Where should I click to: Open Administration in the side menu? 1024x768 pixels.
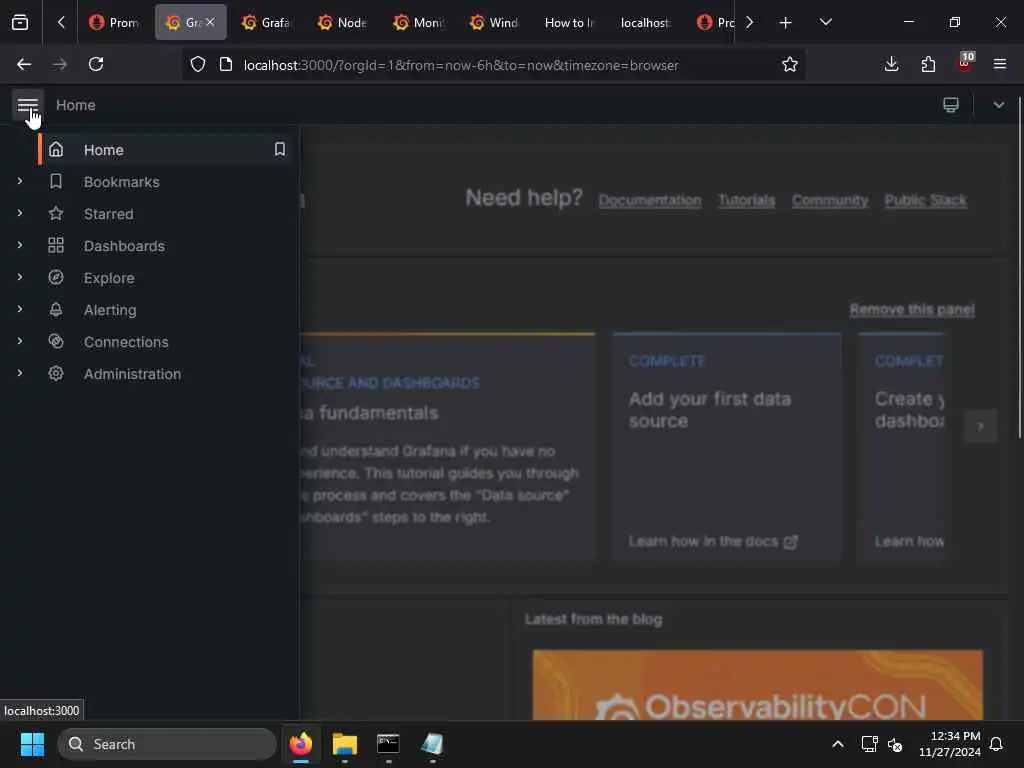pos(132,374)
